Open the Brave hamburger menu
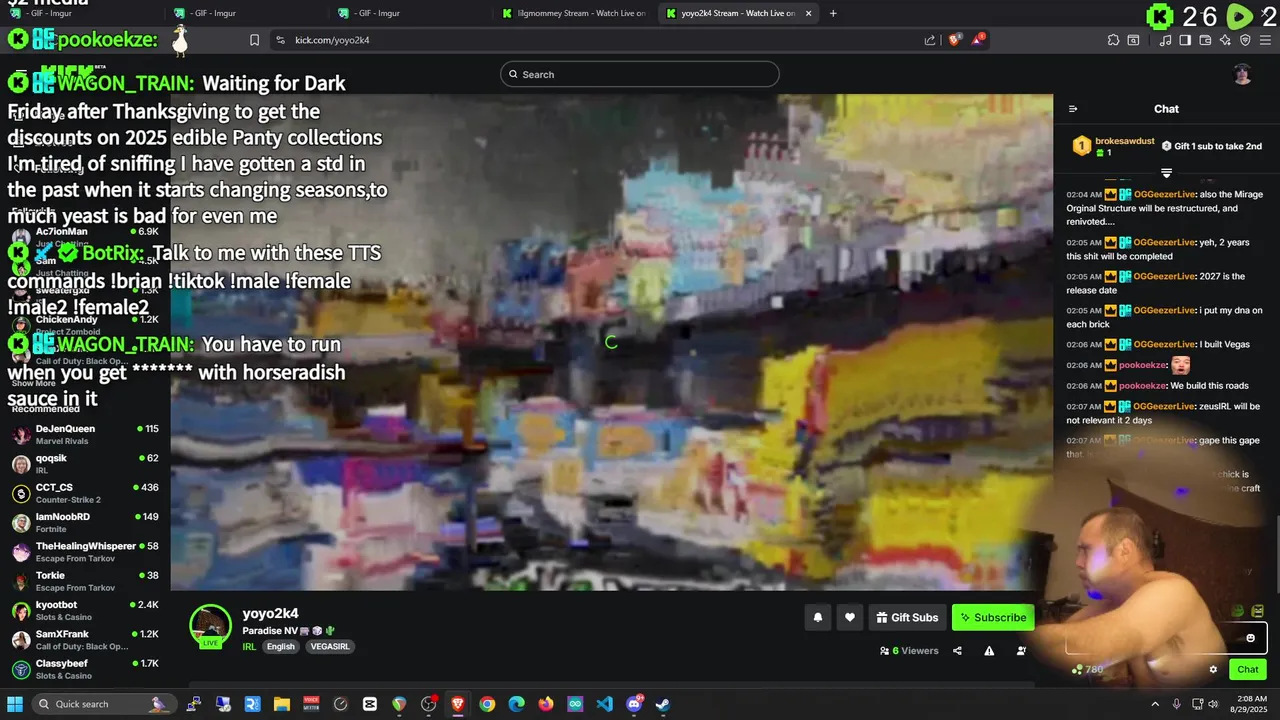1280x720 pixels. pos(1265,40)
